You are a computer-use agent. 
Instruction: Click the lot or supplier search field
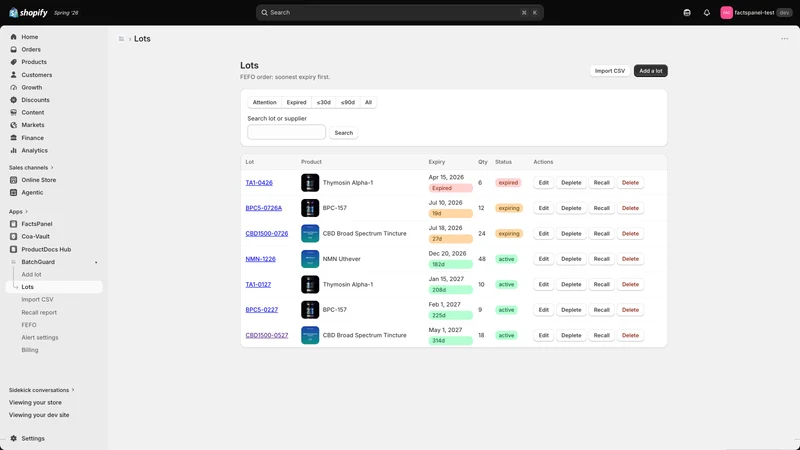(286, 132)
